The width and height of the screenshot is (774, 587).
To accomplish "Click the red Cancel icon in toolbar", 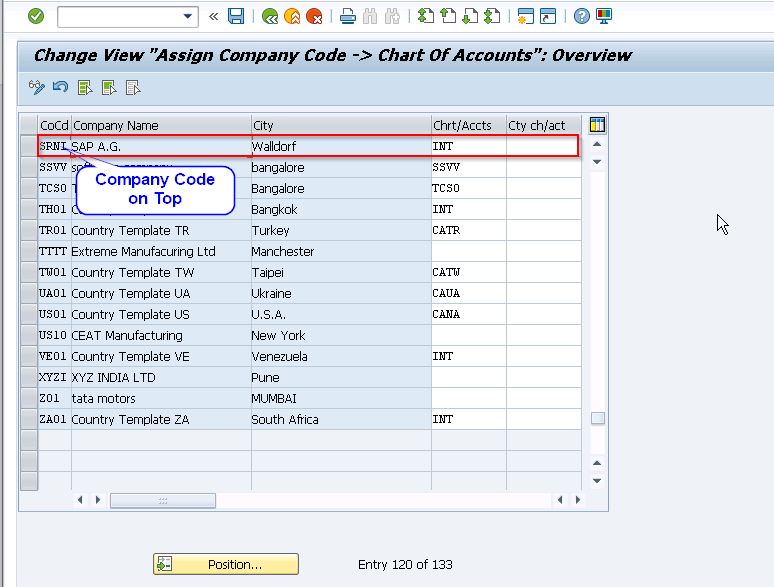I will 314,16.
